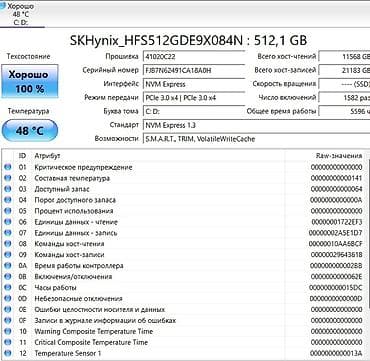370x361 pixels.
Task: Click the Хорошо 100 % health status button
Action: coord(29,81)
